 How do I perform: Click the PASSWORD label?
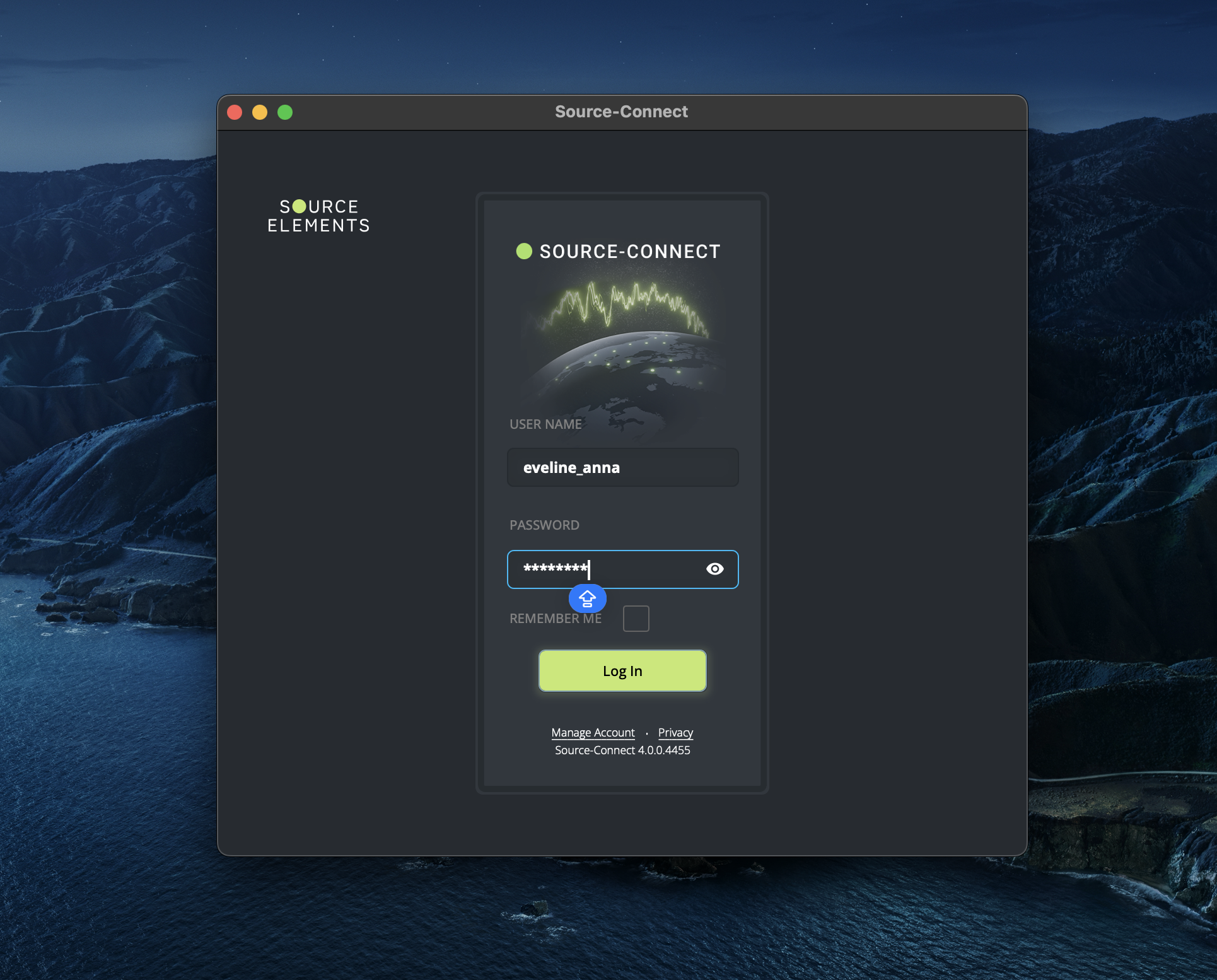[x=544, y=525]
